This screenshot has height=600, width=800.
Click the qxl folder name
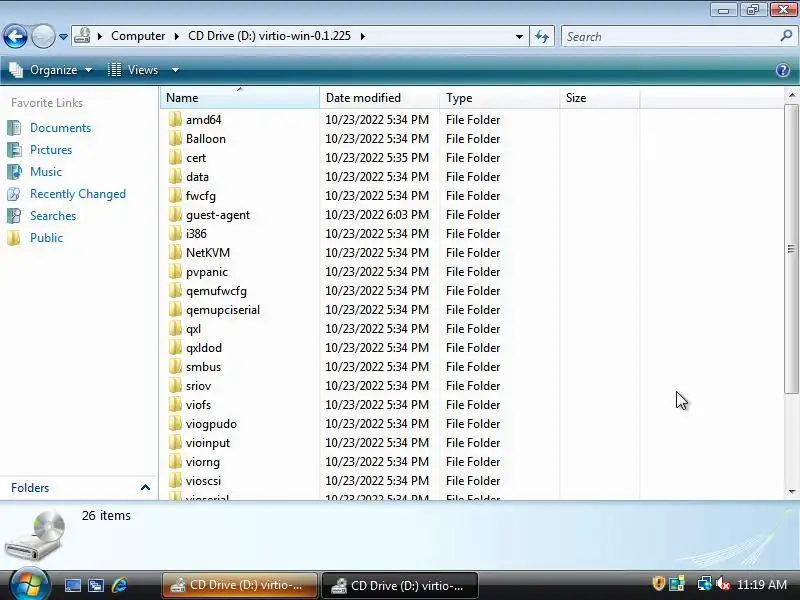click(x=193, y=329)
